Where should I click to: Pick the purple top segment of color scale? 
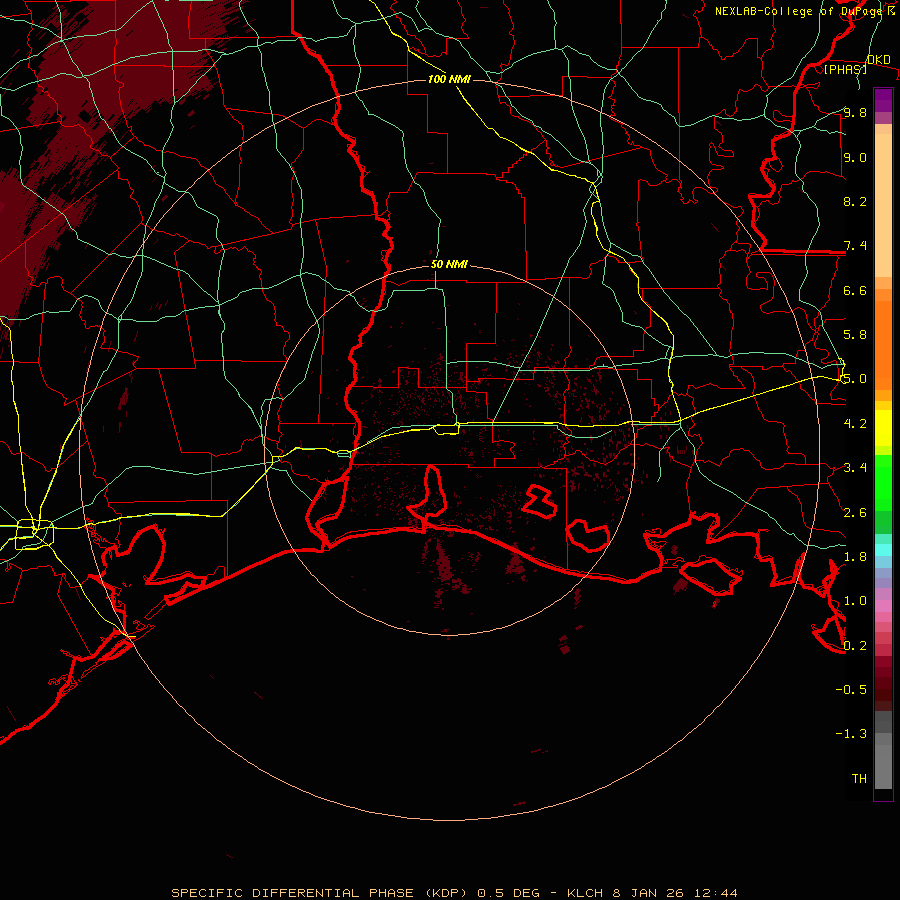pyautogui.click(x=883, y=100)
